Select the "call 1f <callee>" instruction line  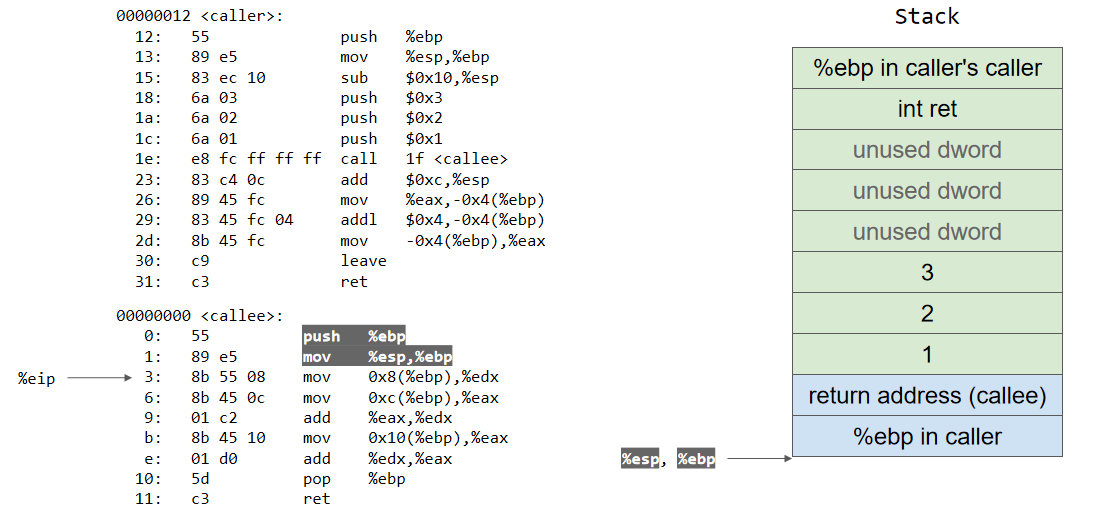point(424,159)
